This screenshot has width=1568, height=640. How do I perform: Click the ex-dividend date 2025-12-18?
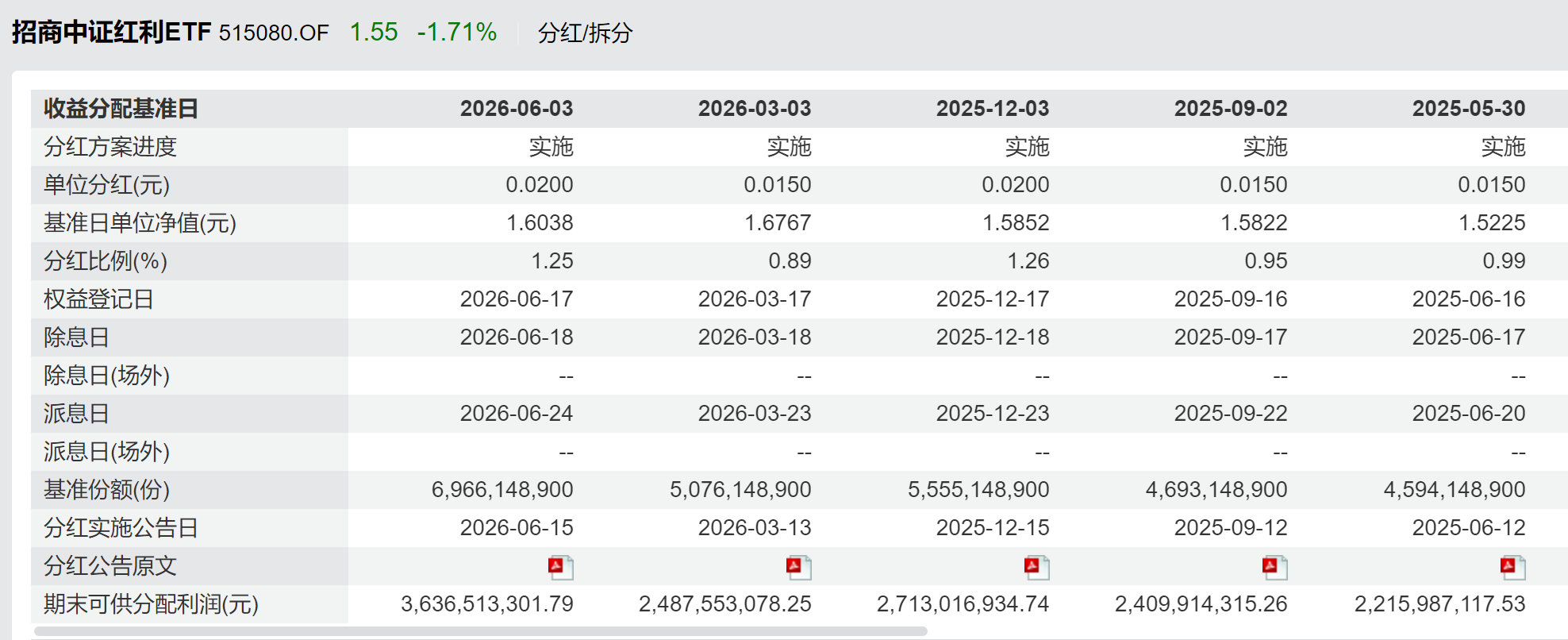pyautogui.click(x=993, y=337)
